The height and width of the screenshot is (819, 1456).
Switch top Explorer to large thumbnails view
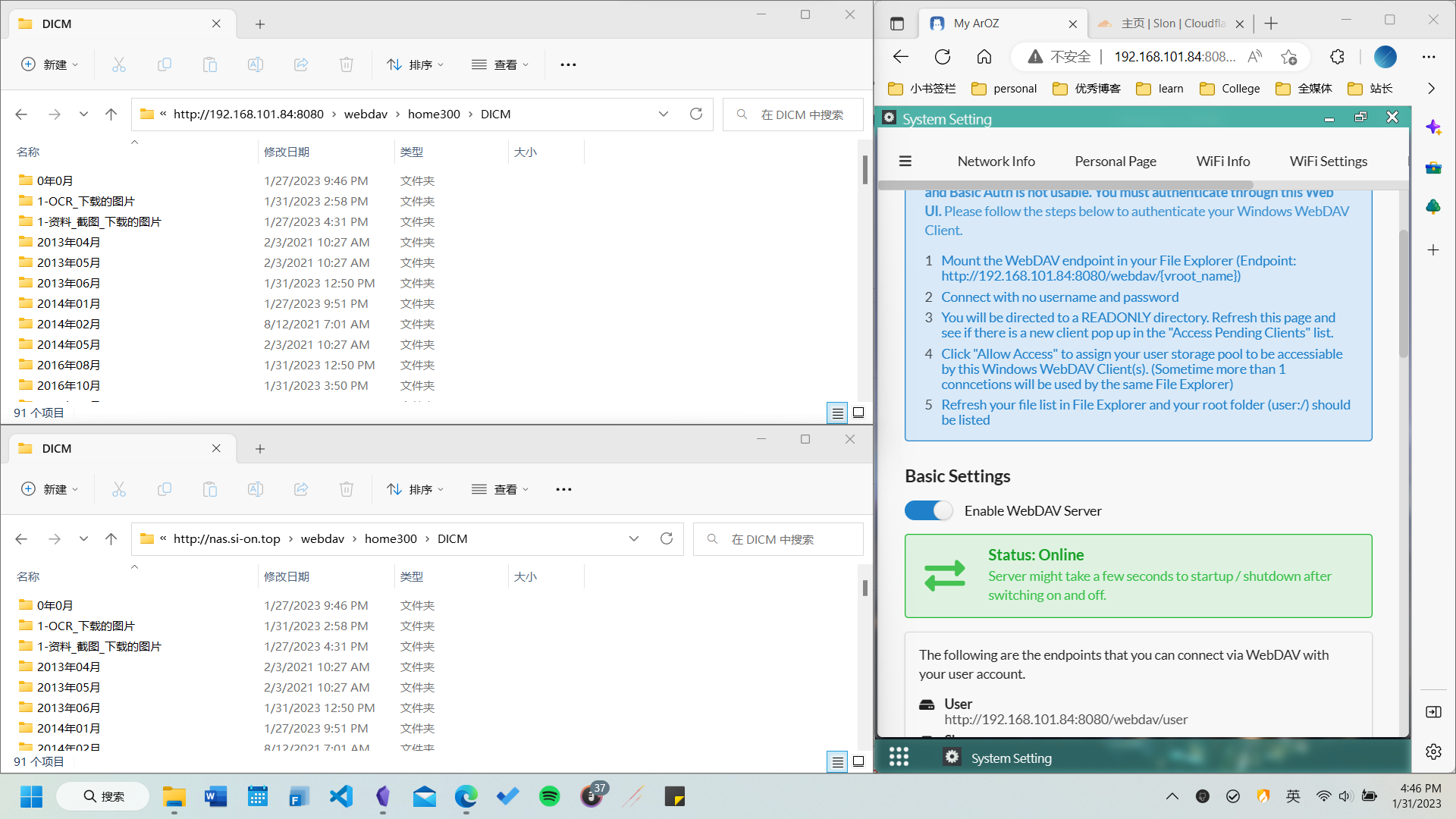(x=858, y=413)
